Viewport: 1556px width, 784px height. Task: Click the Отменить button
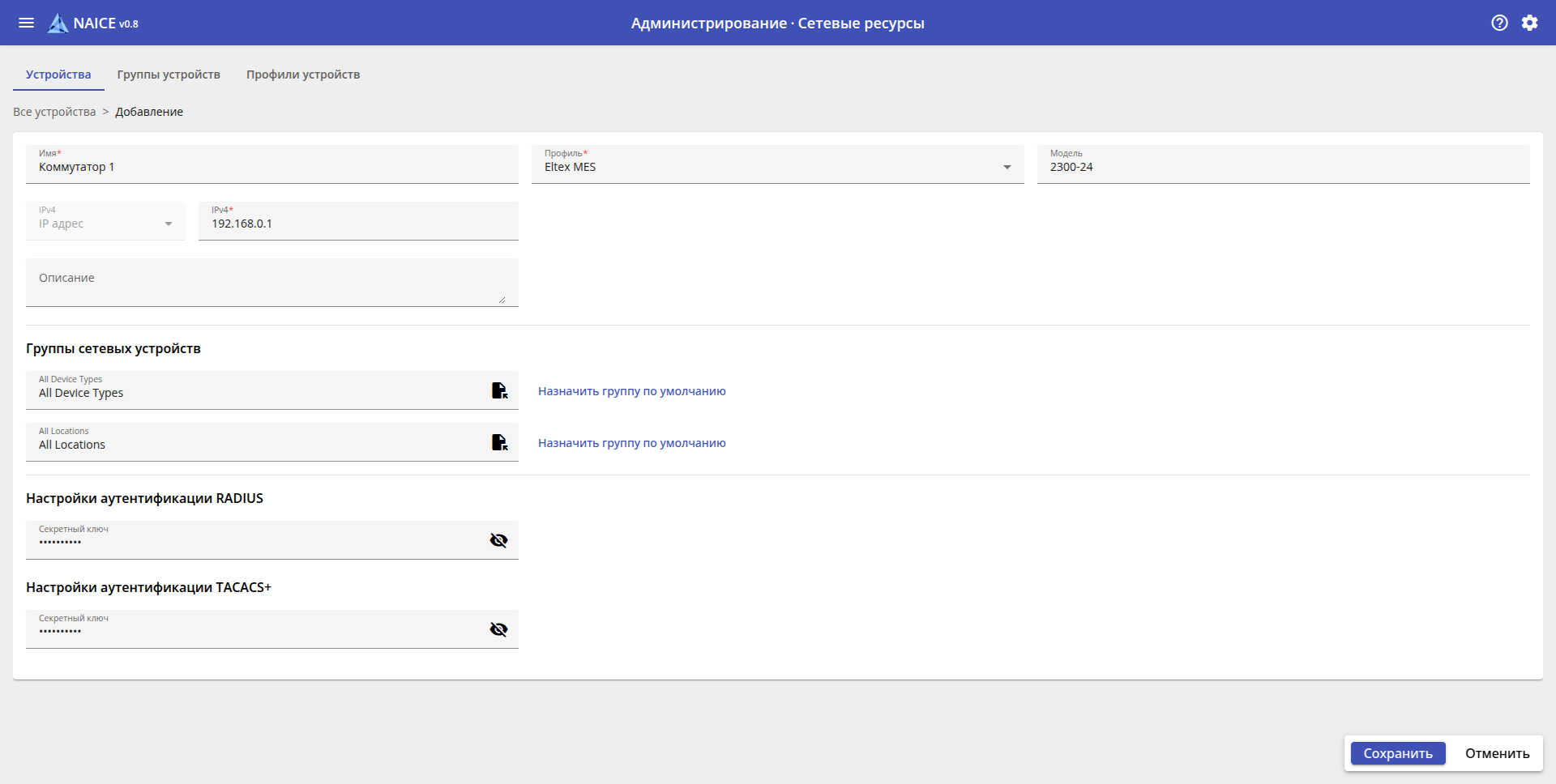coord(1498,753)
